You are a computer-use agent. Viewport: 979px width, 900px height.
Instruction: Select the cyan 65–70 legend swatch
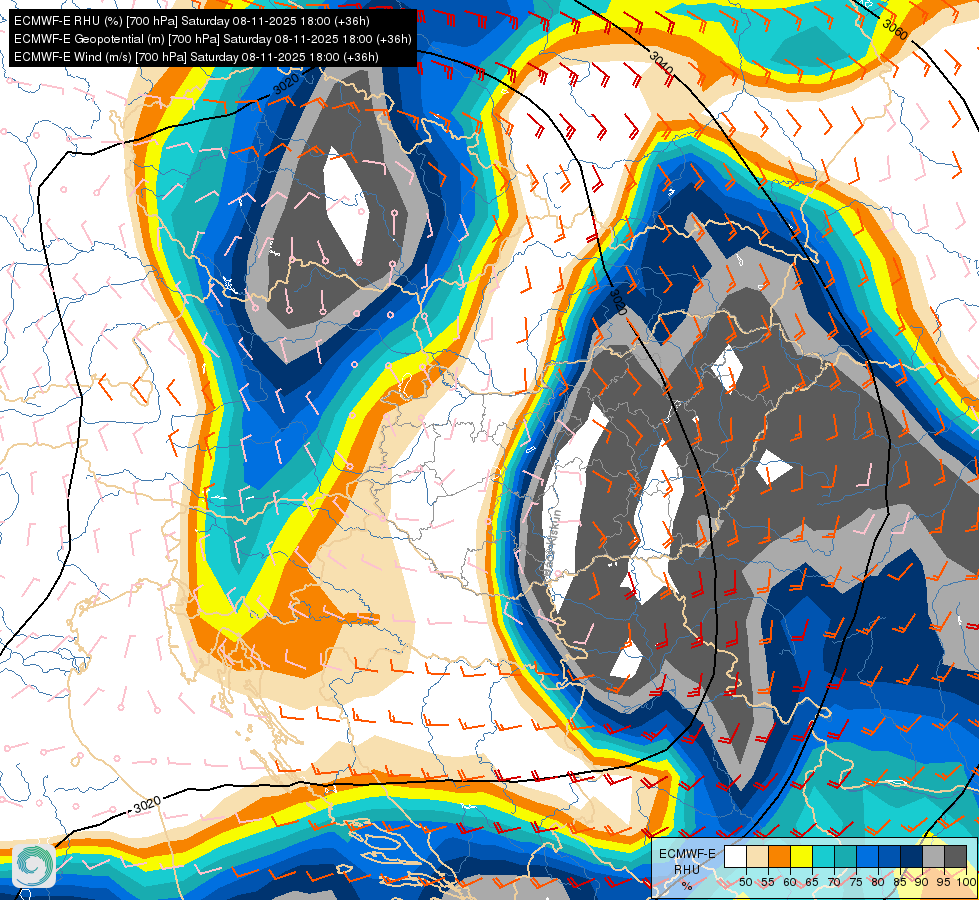coord(824,856)
